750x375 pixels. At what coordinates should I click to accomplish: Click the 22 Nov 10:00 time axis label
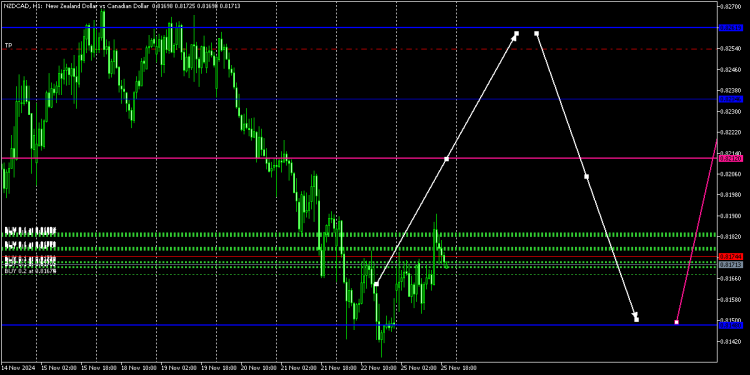click(379, 368)
